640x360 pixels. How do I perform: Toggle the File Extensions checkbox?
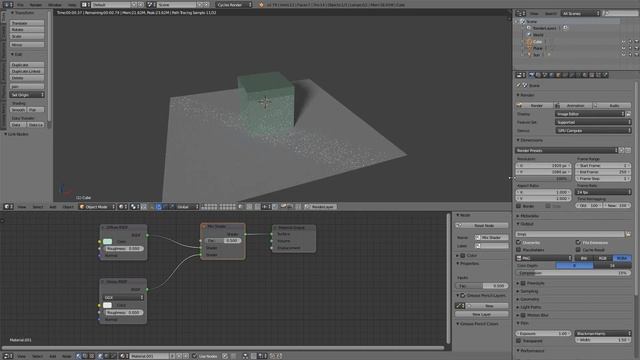click(x=578, y=242)
